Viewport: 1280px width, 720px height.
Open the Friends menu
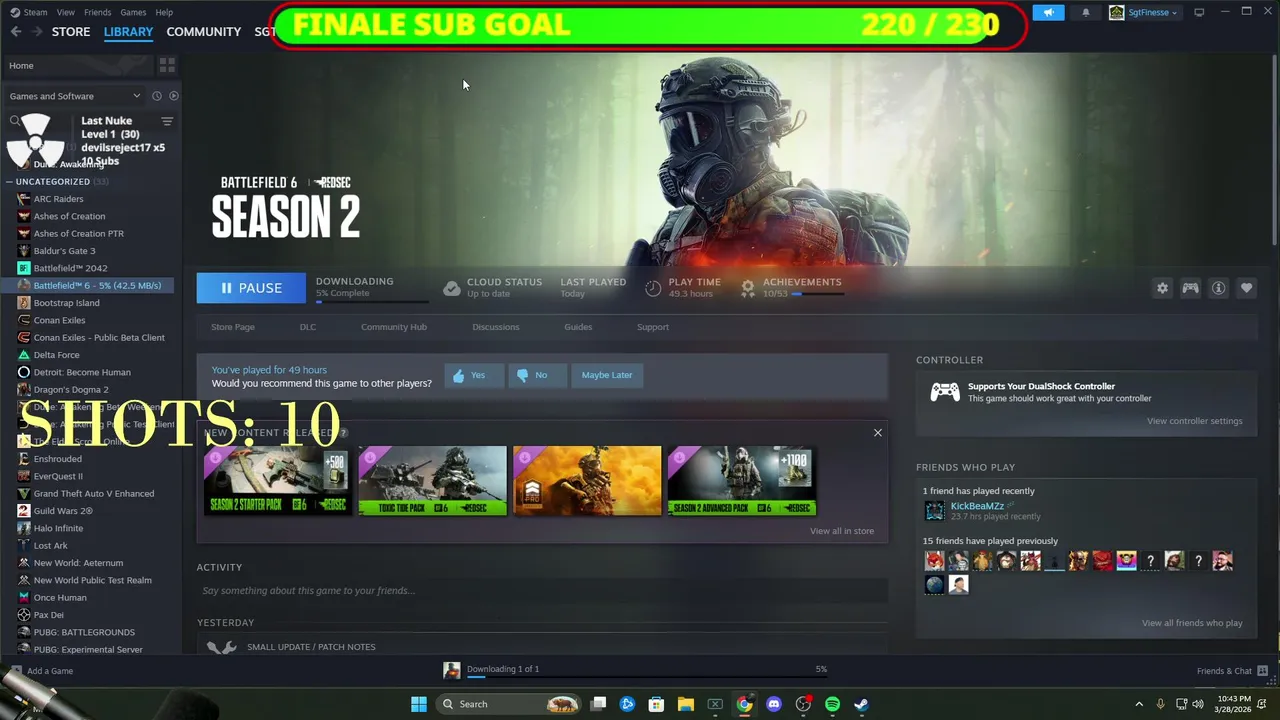coord(98,12)
